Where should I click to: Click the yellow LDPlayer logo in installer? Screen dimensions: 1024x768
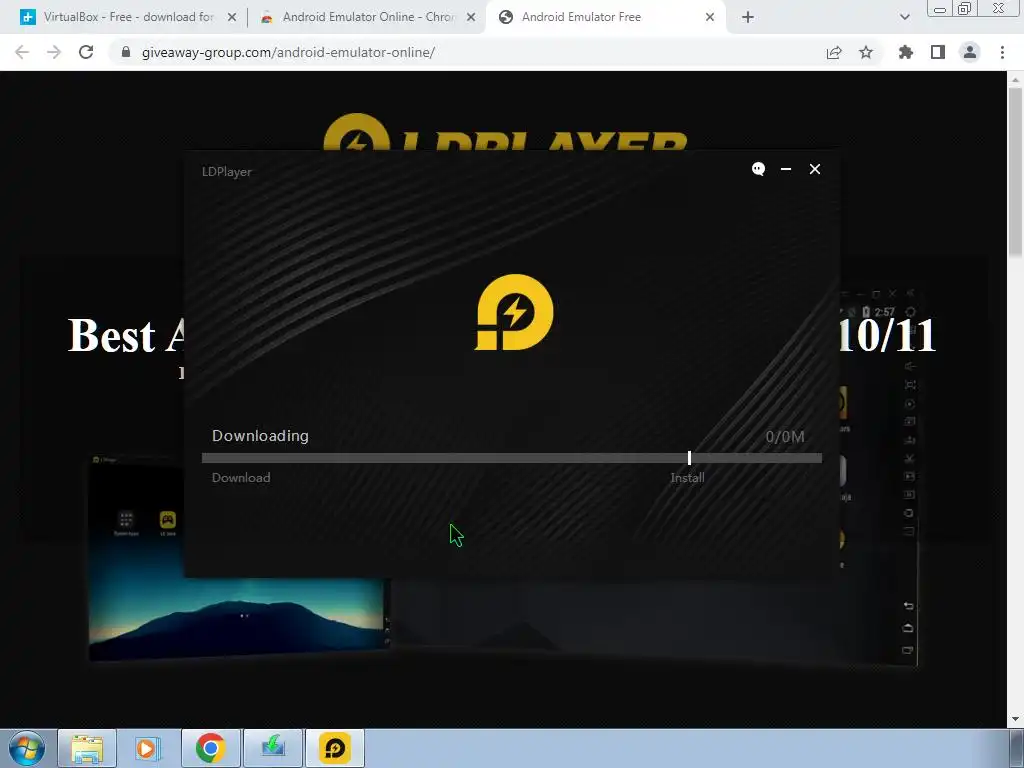[514, 312]
